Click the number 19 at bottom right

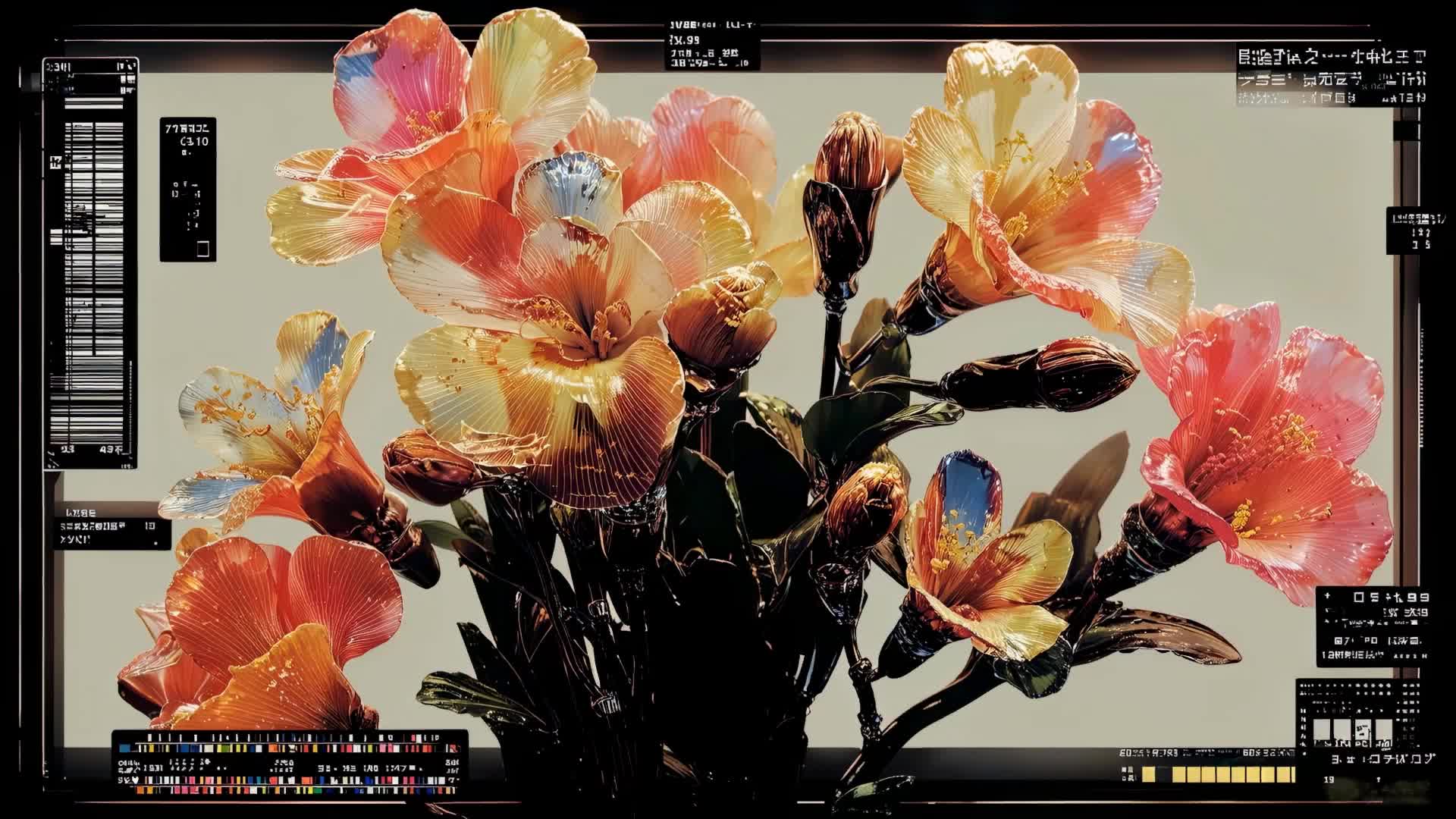1329,780
